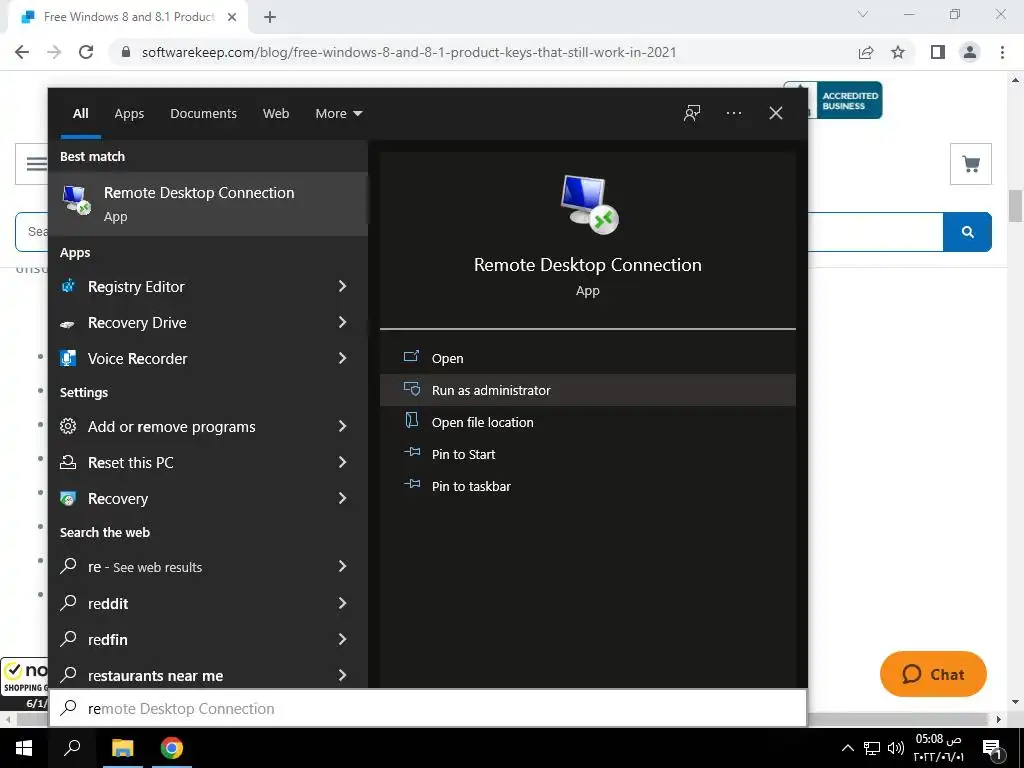Open a new Chrome tab

pyautogui.click(x=270, y=17)
